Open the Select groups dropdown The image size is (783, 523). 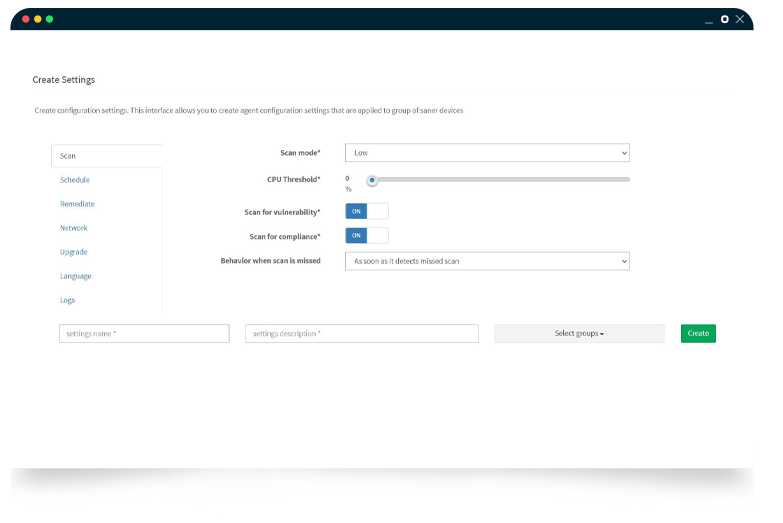[x=579, y=333]
